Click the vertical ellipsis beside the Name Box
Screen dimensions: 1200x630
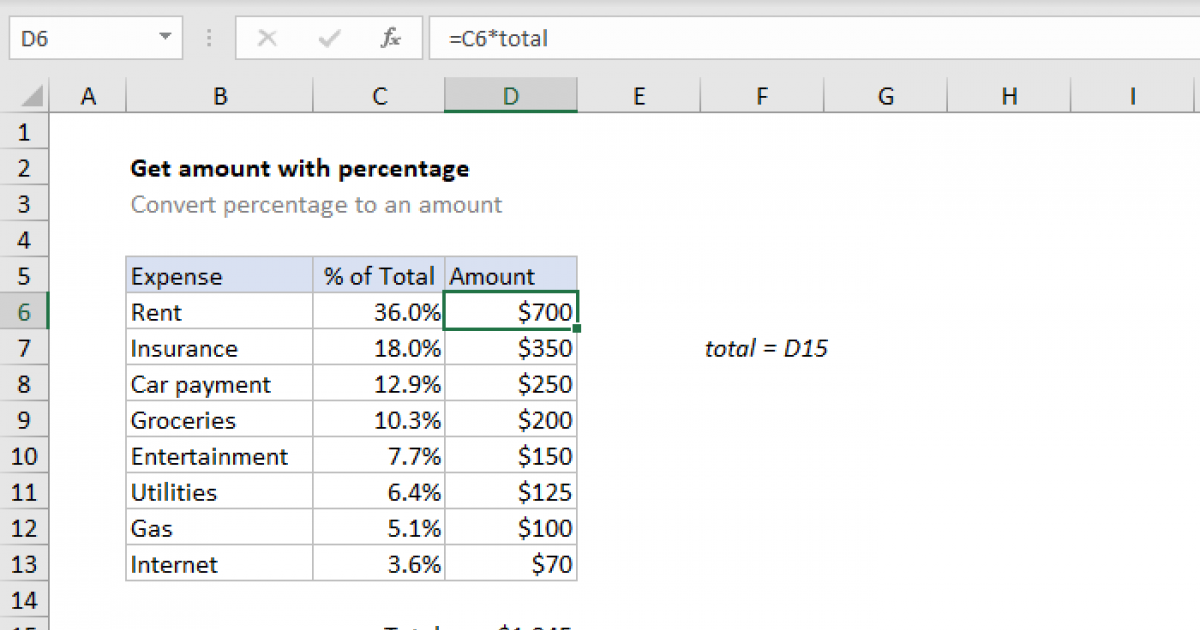208,37
